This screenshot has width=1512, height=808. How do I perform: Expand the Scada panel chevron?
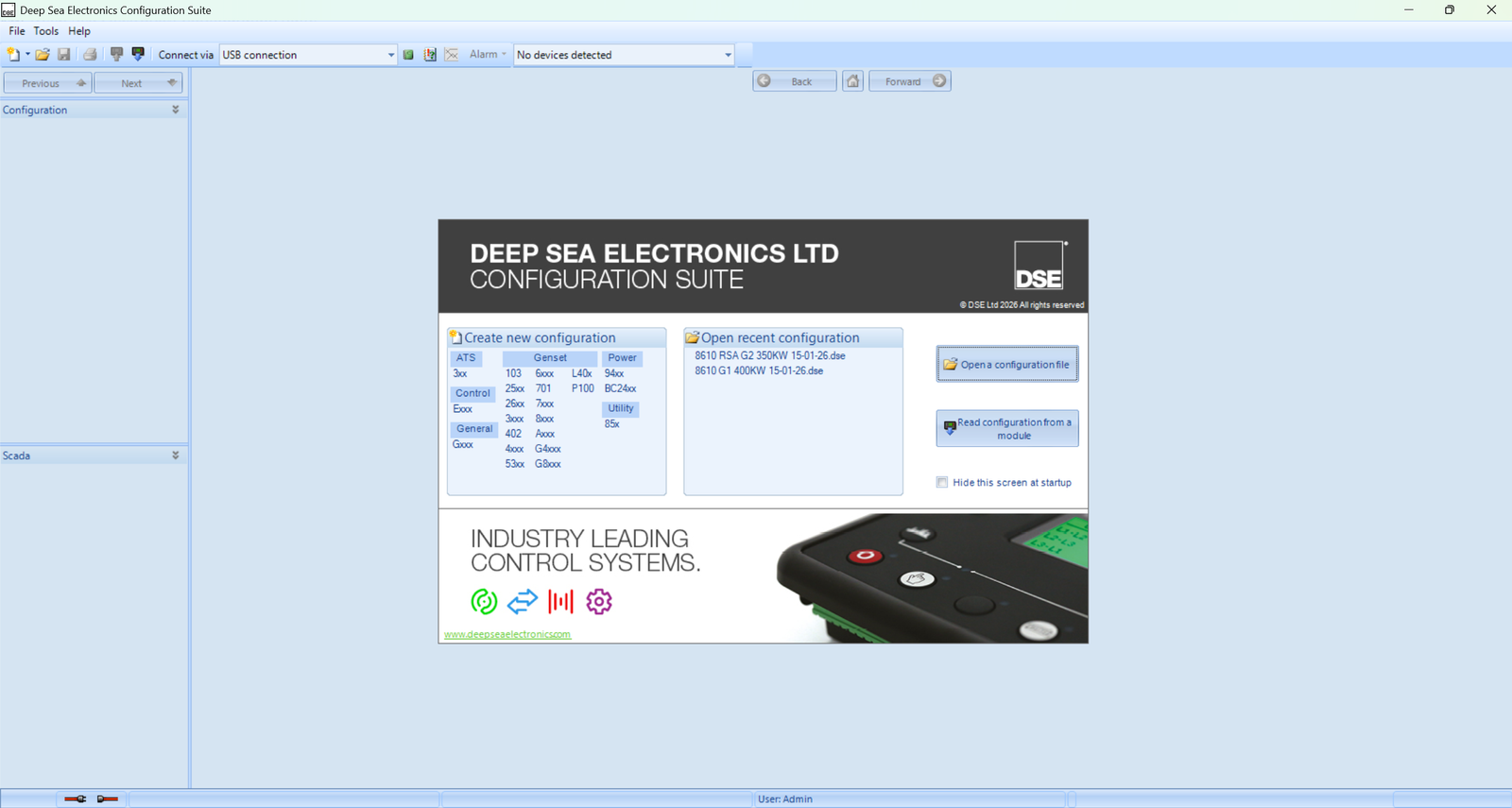pyautogui.click(x=175, y=456)
